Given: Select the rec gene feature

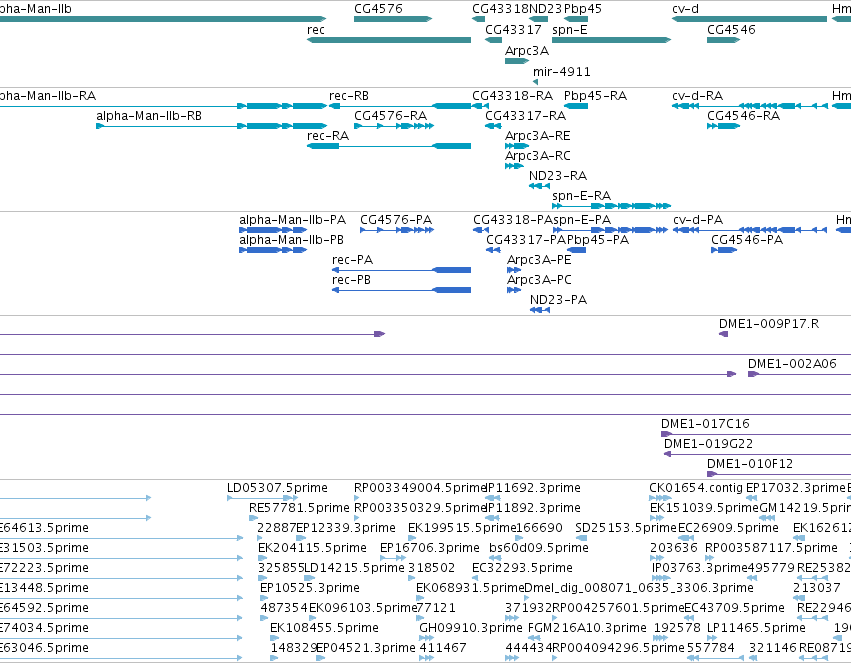Looking at the screenshot, I should click(389, 40).
